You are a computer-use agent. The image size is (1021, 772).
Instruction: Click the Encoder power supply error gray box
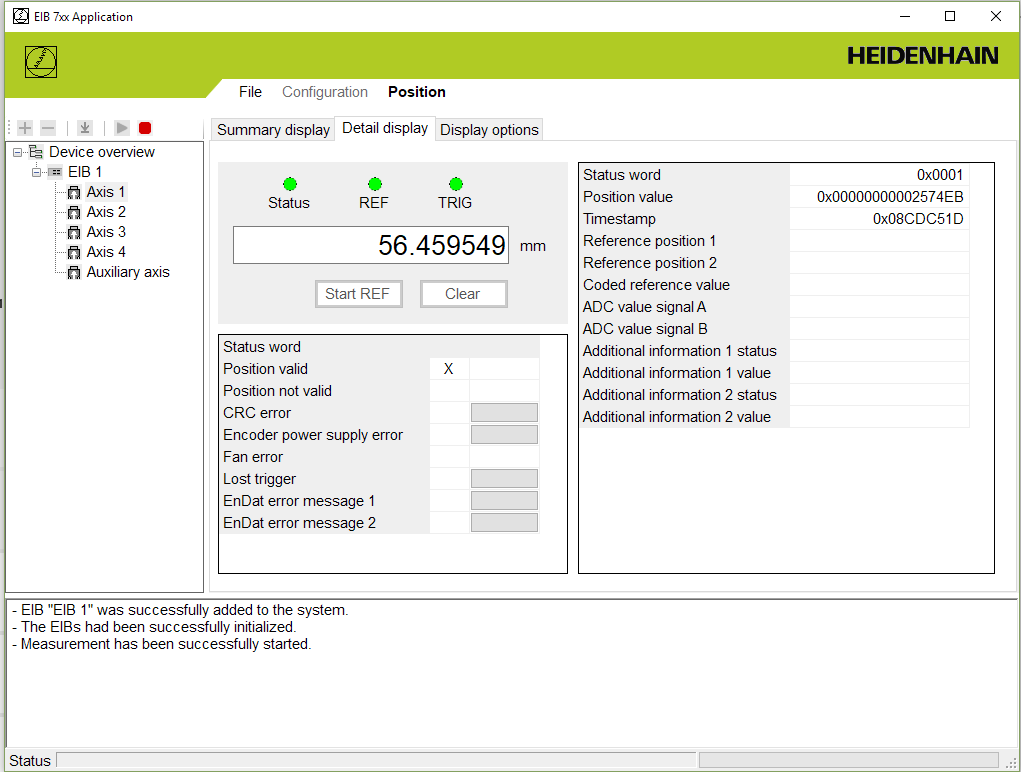[x=504, y=435]
